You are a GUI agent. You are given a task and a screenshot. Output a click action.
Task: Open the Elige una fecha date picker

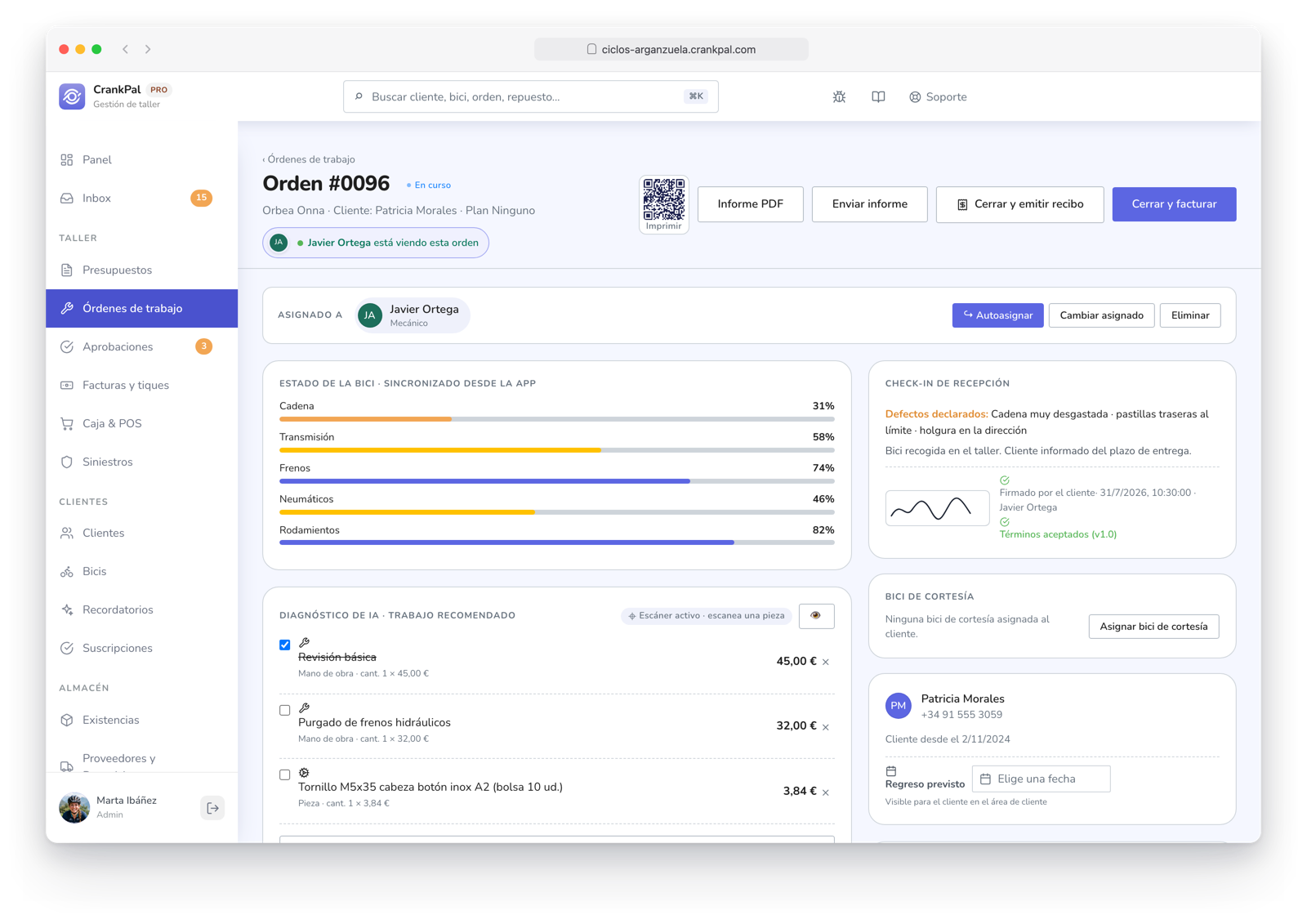[1041, 779]
